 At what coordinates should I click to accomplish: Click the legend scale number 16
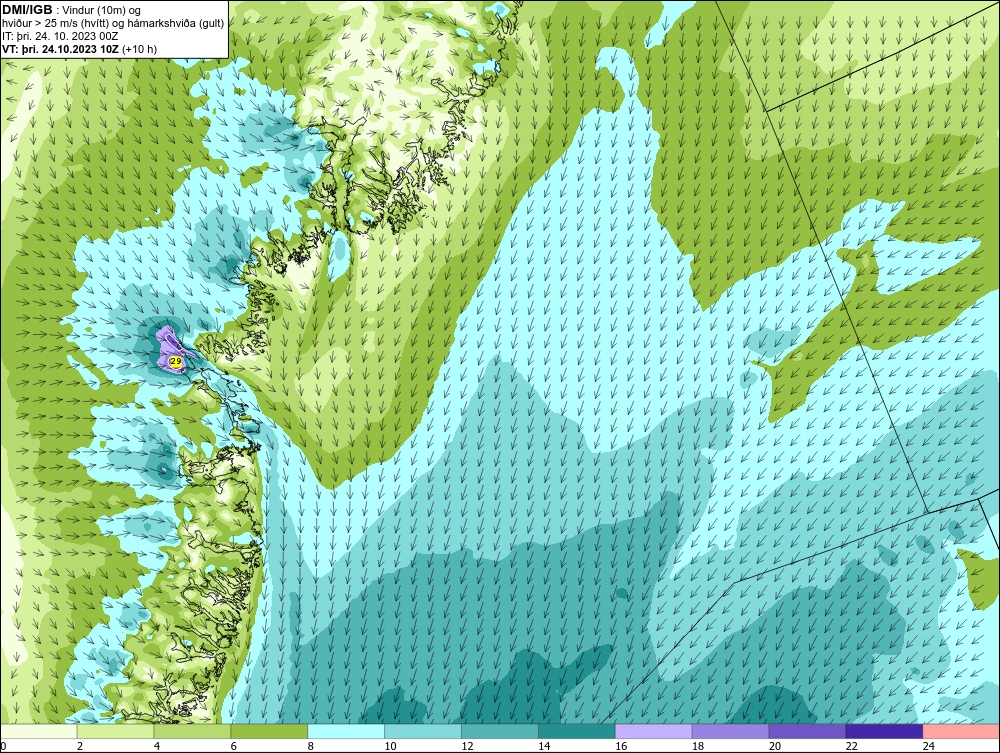tap(621, 746)
